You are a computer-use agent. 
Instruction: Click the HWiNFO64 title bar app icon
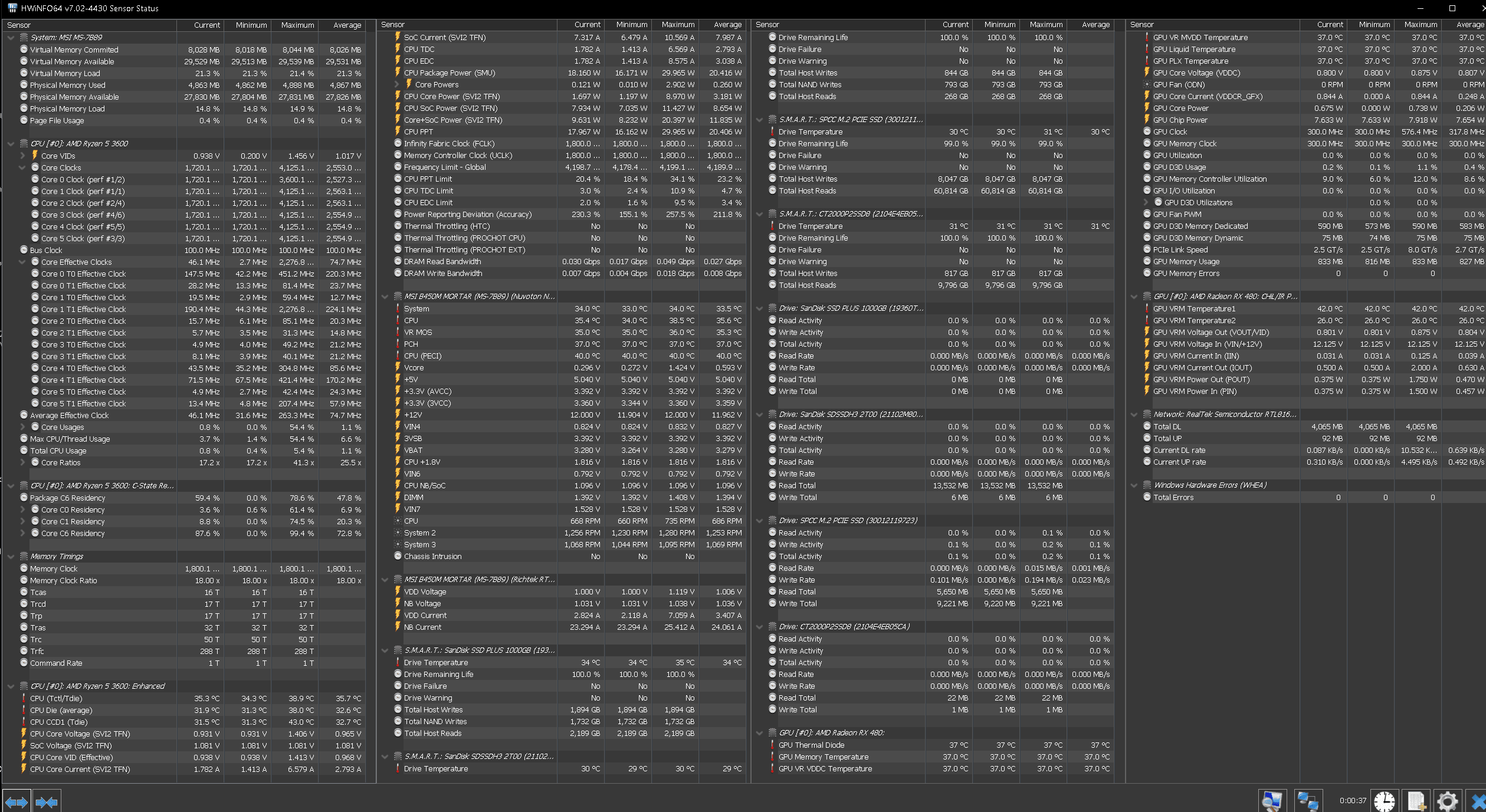pos(12,8)
